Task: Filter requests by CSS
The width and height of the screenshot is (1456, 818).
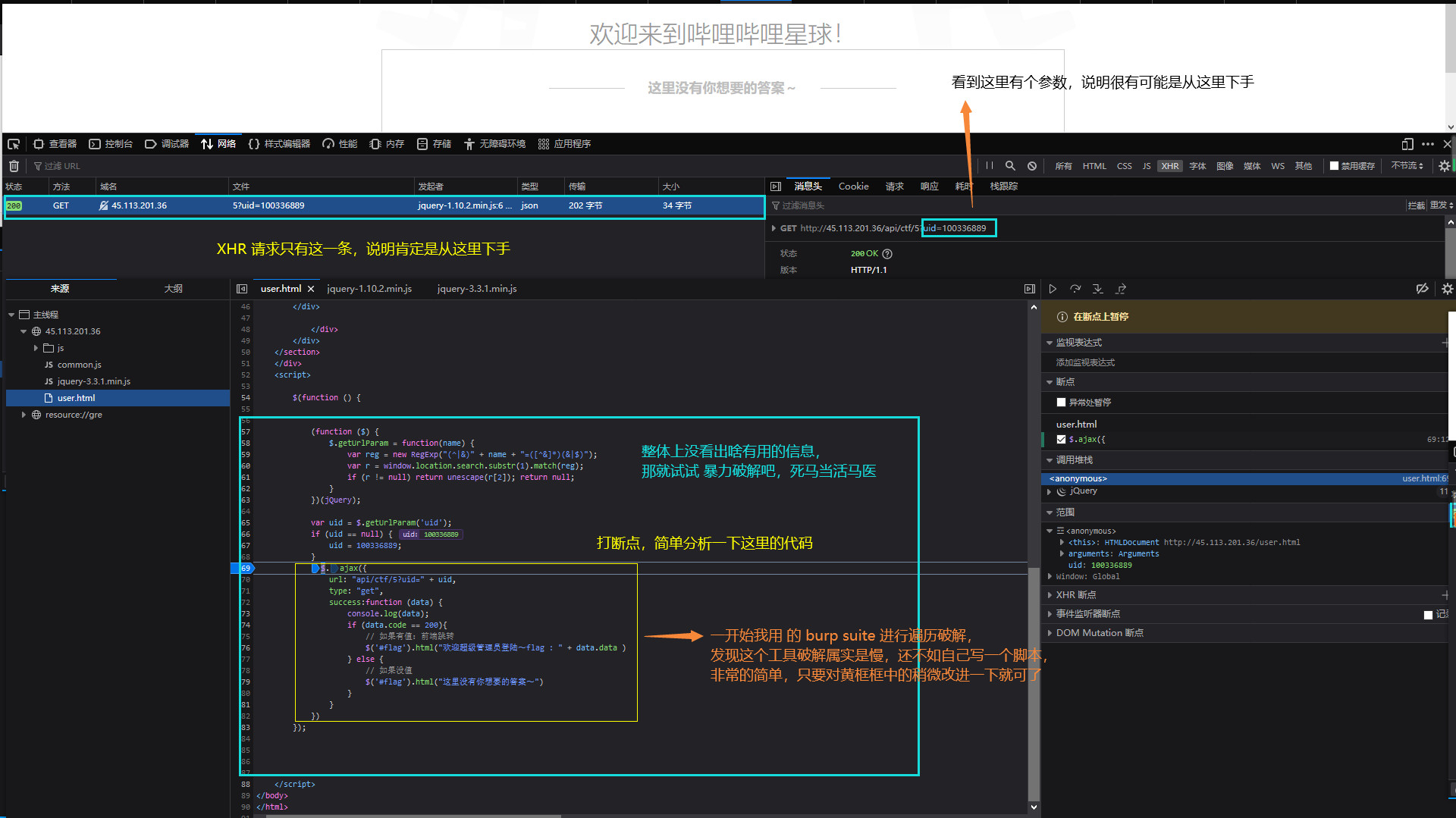Action: click(x=1125, y=166)
